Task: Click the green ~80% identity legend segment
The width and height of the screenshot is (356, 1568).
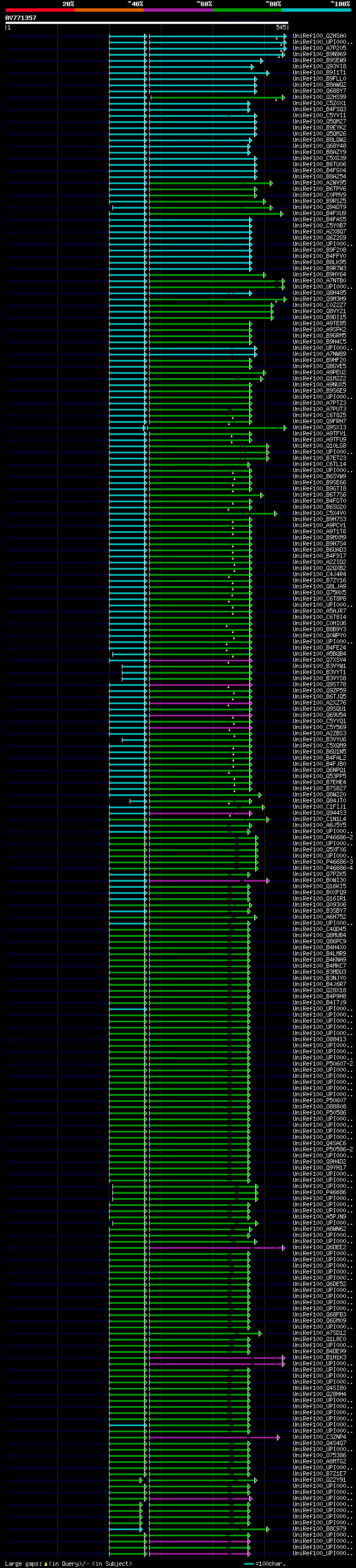Action: [246, 10]
